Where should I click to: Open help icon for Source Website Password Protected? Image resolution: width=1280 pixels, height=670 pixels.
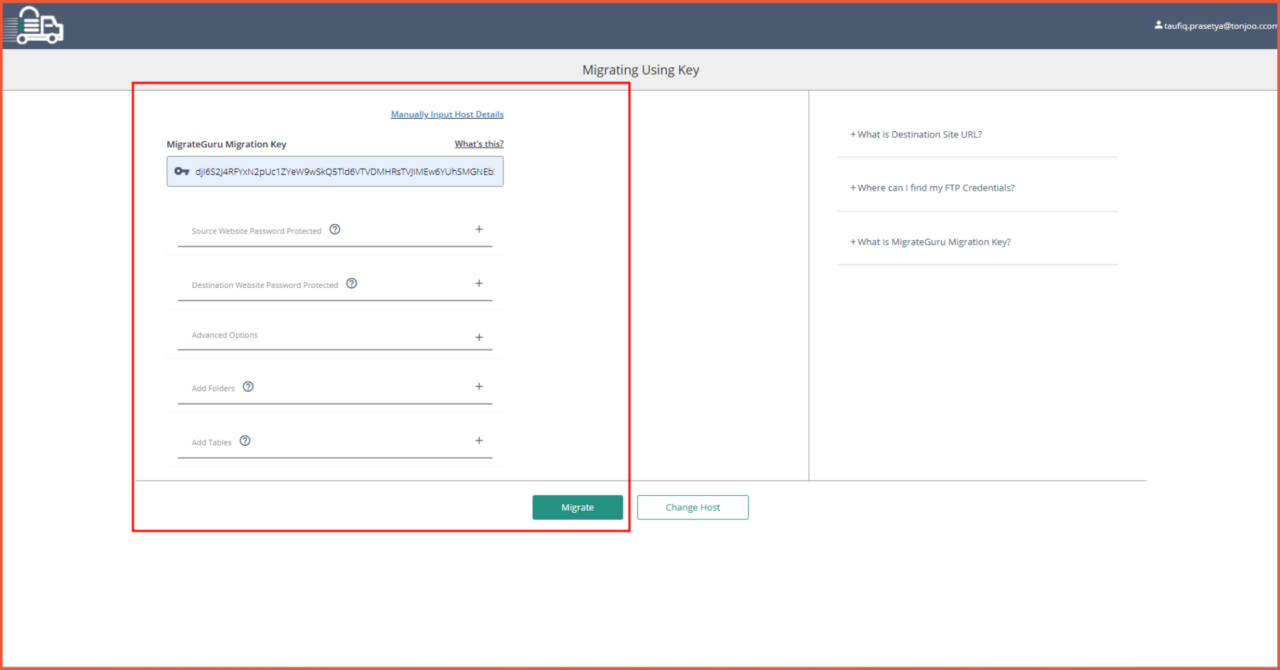[x=335, y=229]
